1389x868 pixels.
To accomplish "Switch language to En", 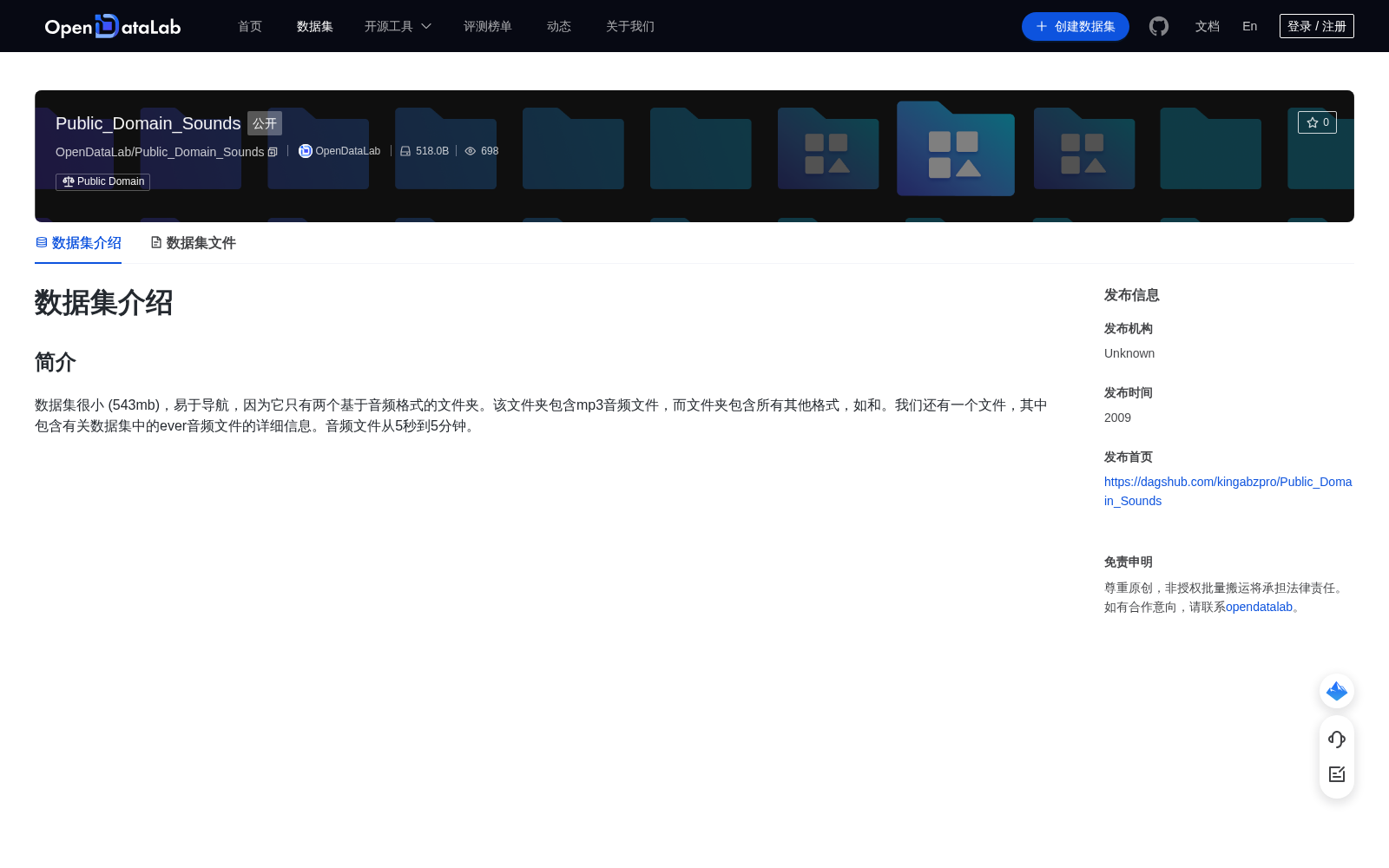I will pos(1250,26).
